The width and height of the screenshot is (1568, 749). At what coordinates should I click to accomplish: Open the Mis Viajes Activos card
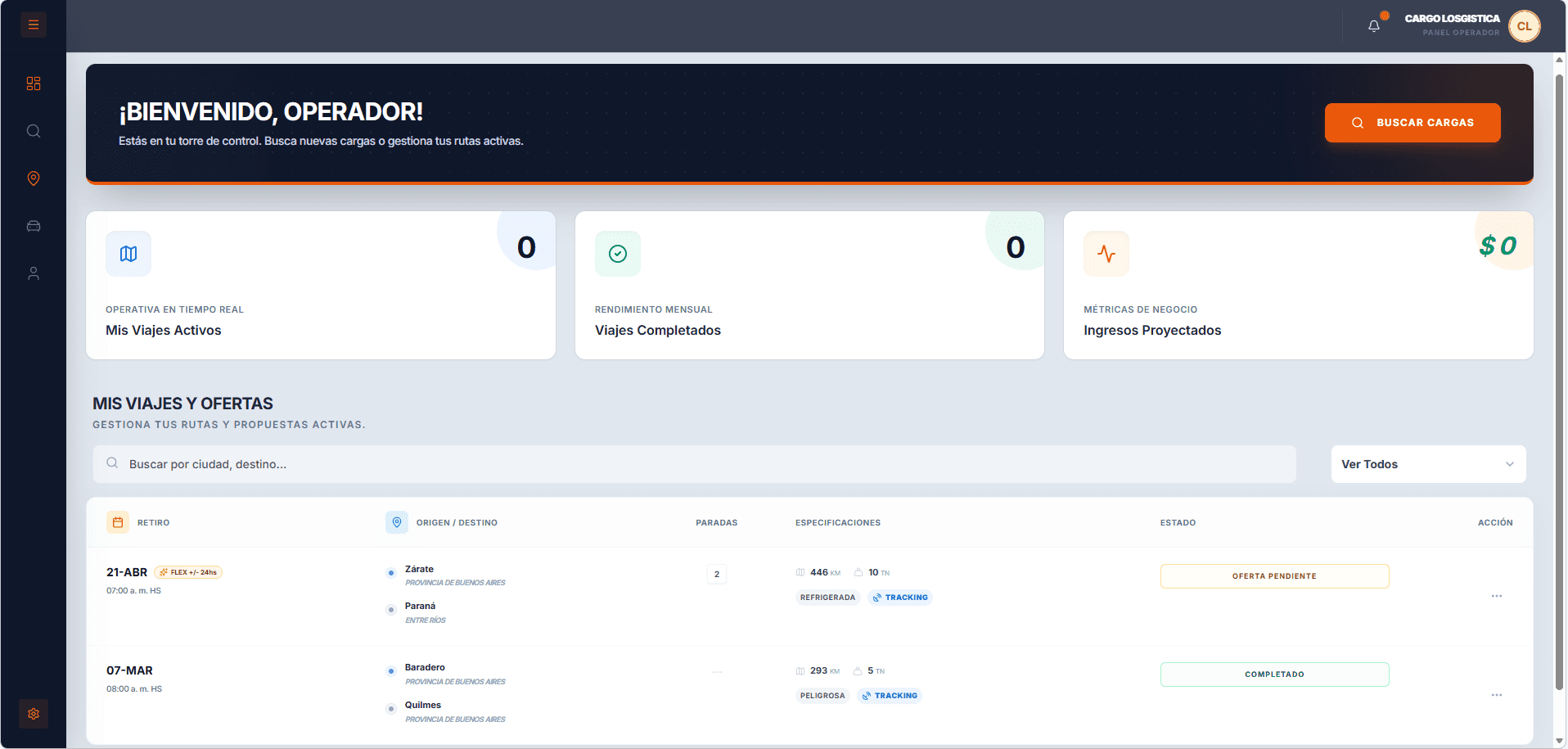click(x=321, y=286)
